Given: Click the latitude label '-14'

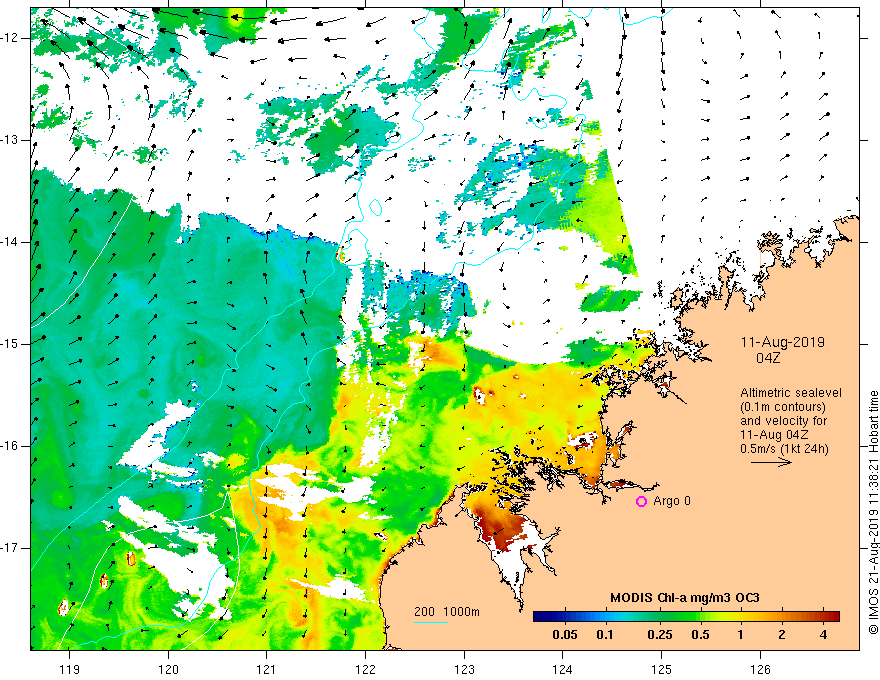Looking at the screenshot, I should point(10,242).
